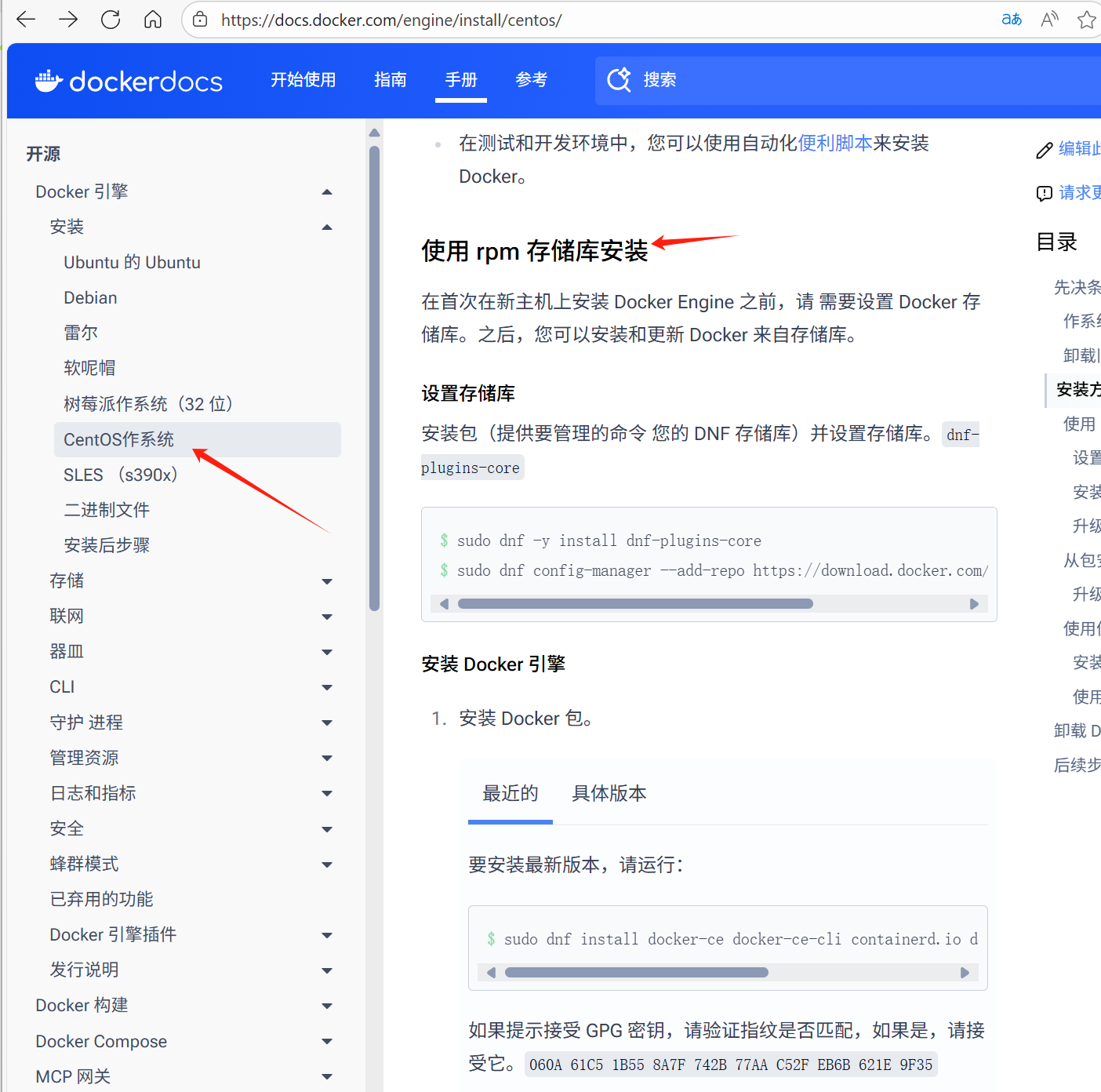Screen dimensions: 1101x1092
Task: Click the 便利脚本 link
Action: [x=835, y=143]
